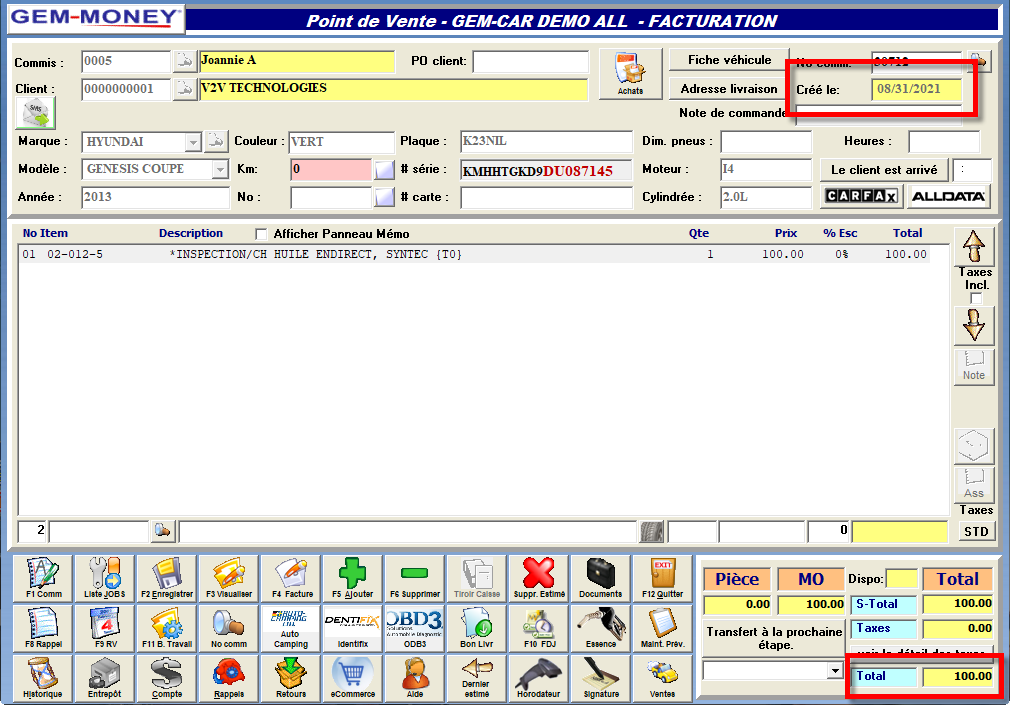Open the Compte dollar icon
The height and width of the screenshot is (705, 1010).
pyautogui.click(x=167, y=678)
